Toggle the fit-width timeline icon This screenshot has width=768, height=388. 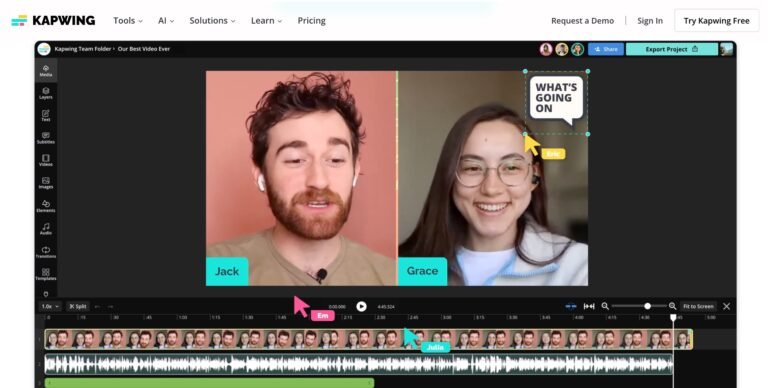click(589, 306)
